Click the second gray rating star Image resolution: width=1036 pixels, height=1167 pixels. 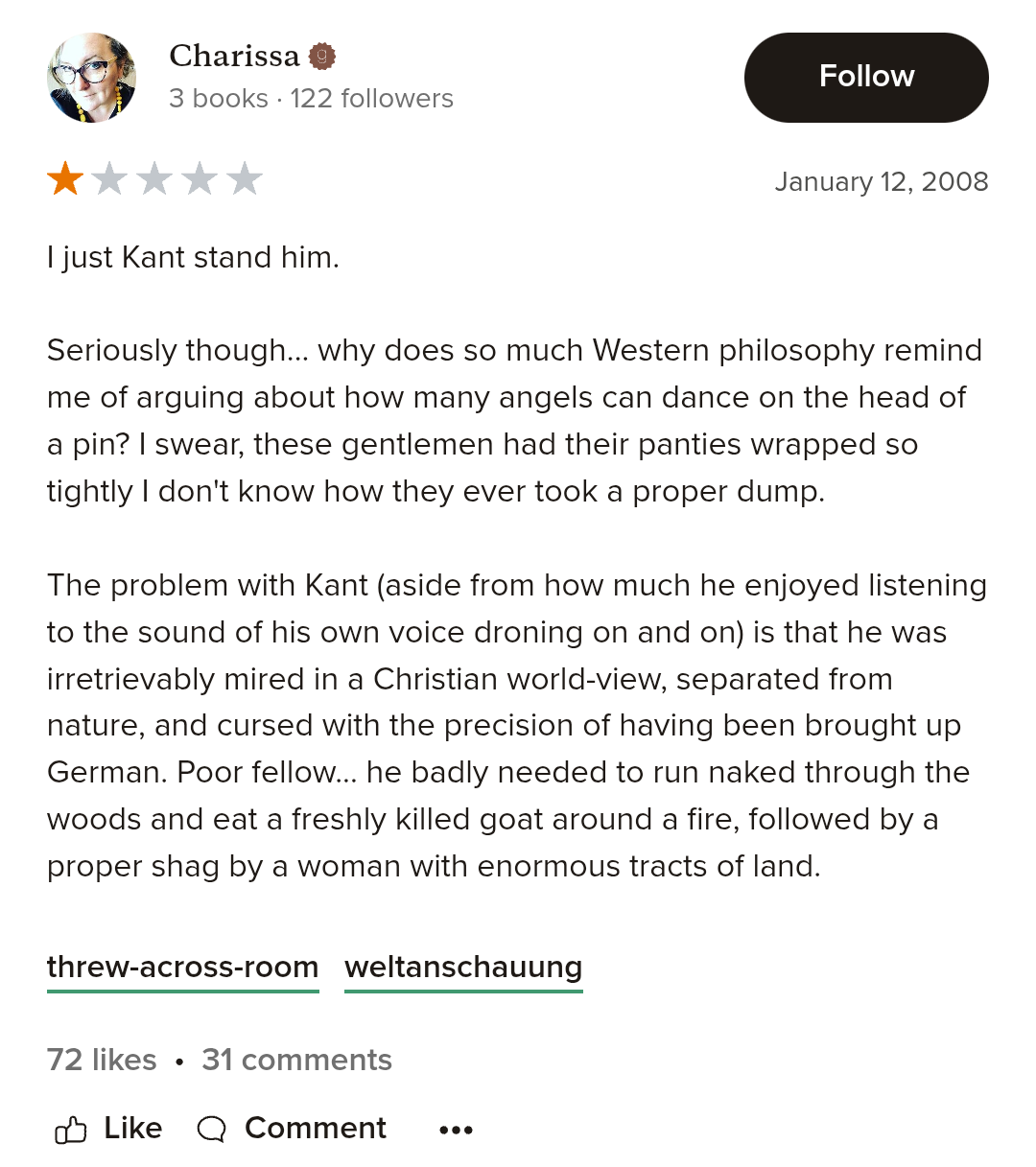110,179
